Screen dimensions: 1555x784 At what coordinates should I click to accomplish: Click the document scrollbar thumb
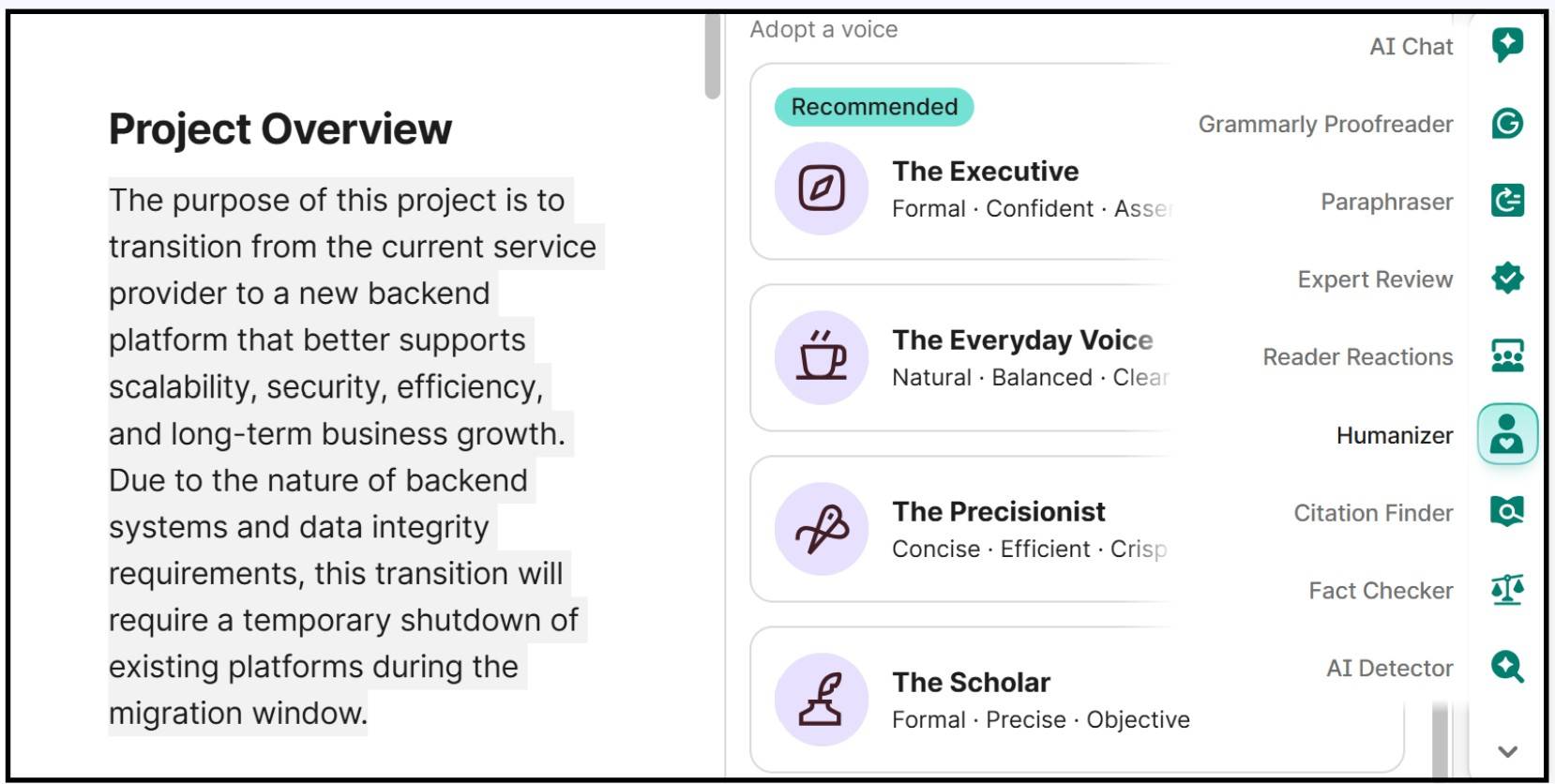[713, 56]
